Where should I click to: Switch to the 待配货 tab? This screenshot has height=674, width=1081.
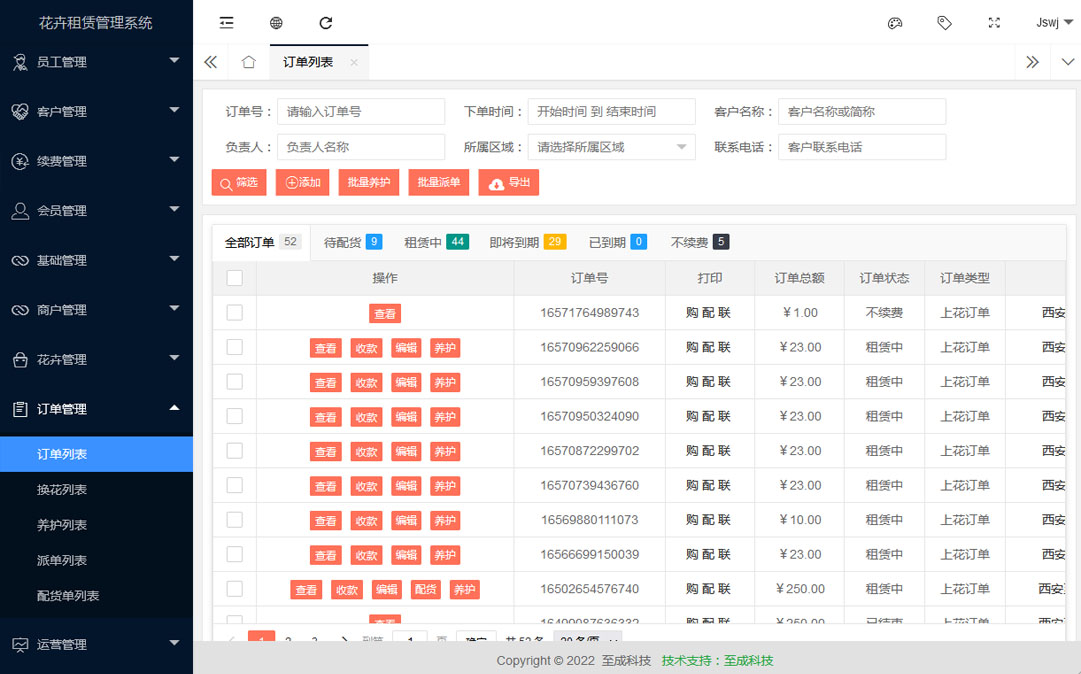pyautogui.click(x=353, y=243)
